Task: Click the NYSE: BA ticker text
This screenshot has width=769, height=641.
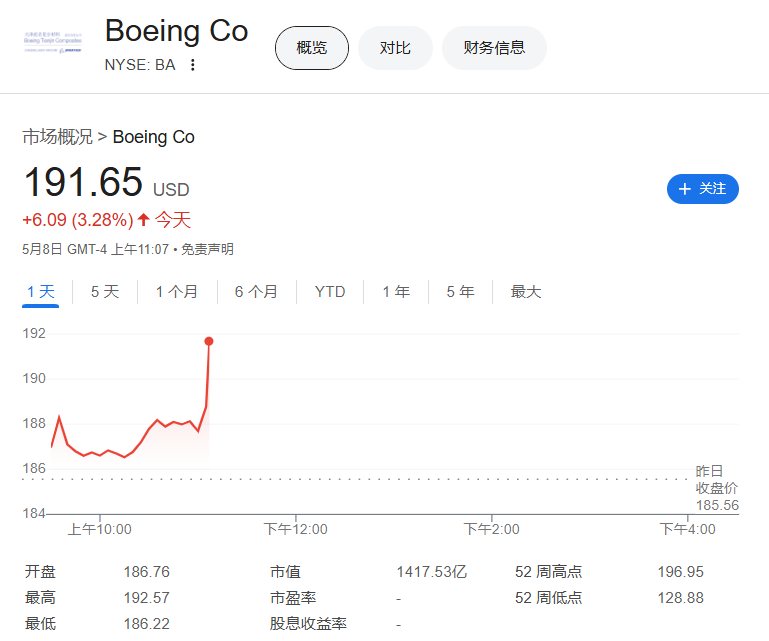Action: [x=140, y=65]
